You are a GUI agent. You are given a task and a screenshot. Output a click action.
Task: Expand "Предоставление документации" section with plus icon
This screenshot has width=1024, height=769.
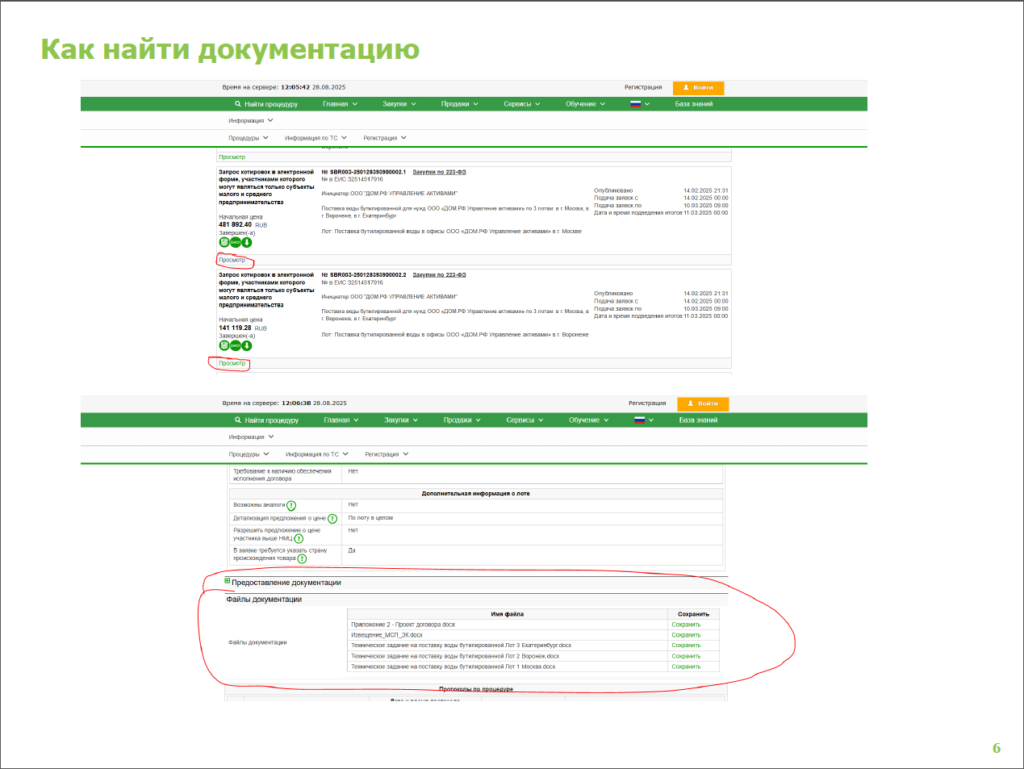(228, 581)
